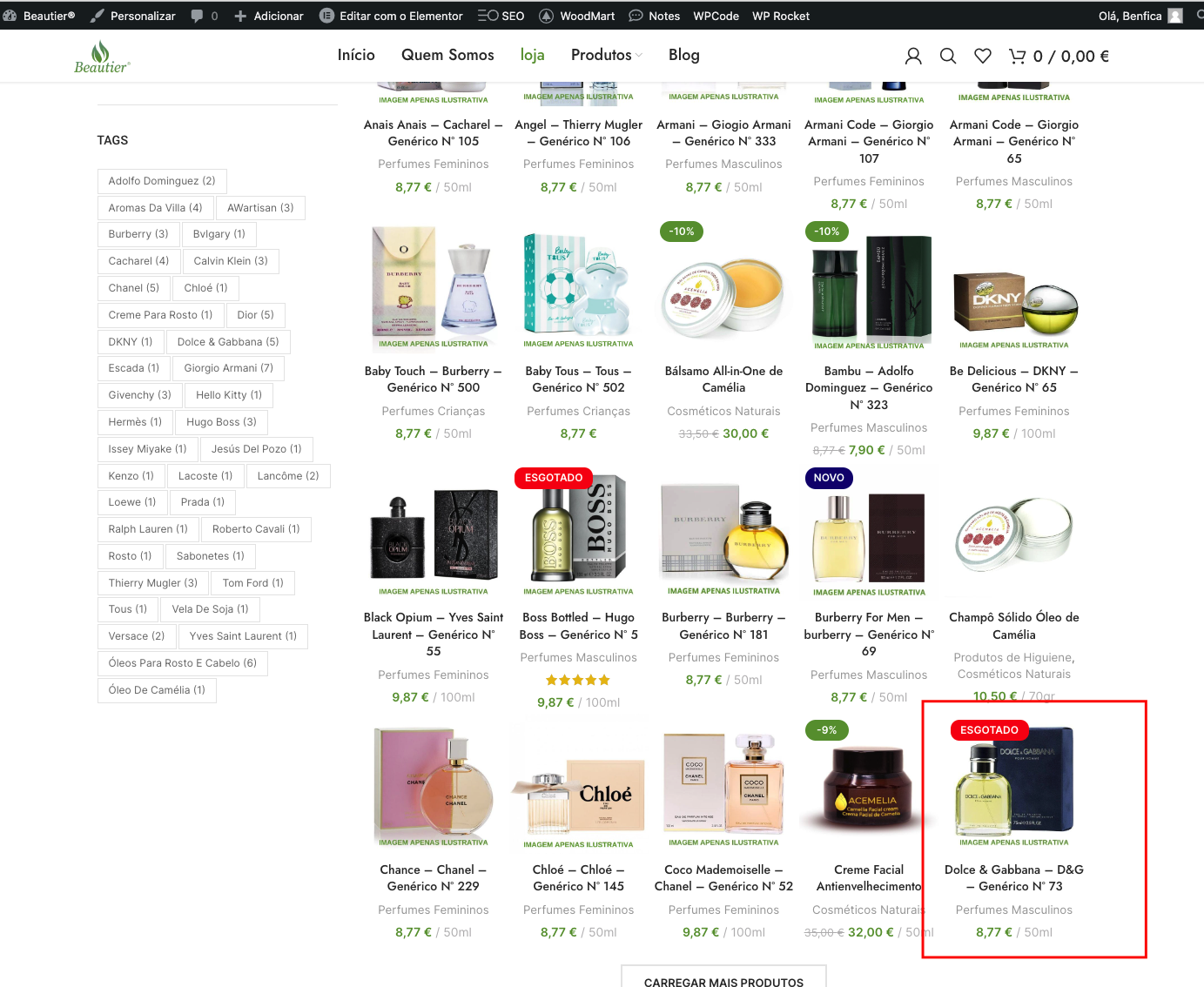The width and height of the screenshot is (1204, 987).
Task: Open Burberry For Men title link
Action: point(869,634)
